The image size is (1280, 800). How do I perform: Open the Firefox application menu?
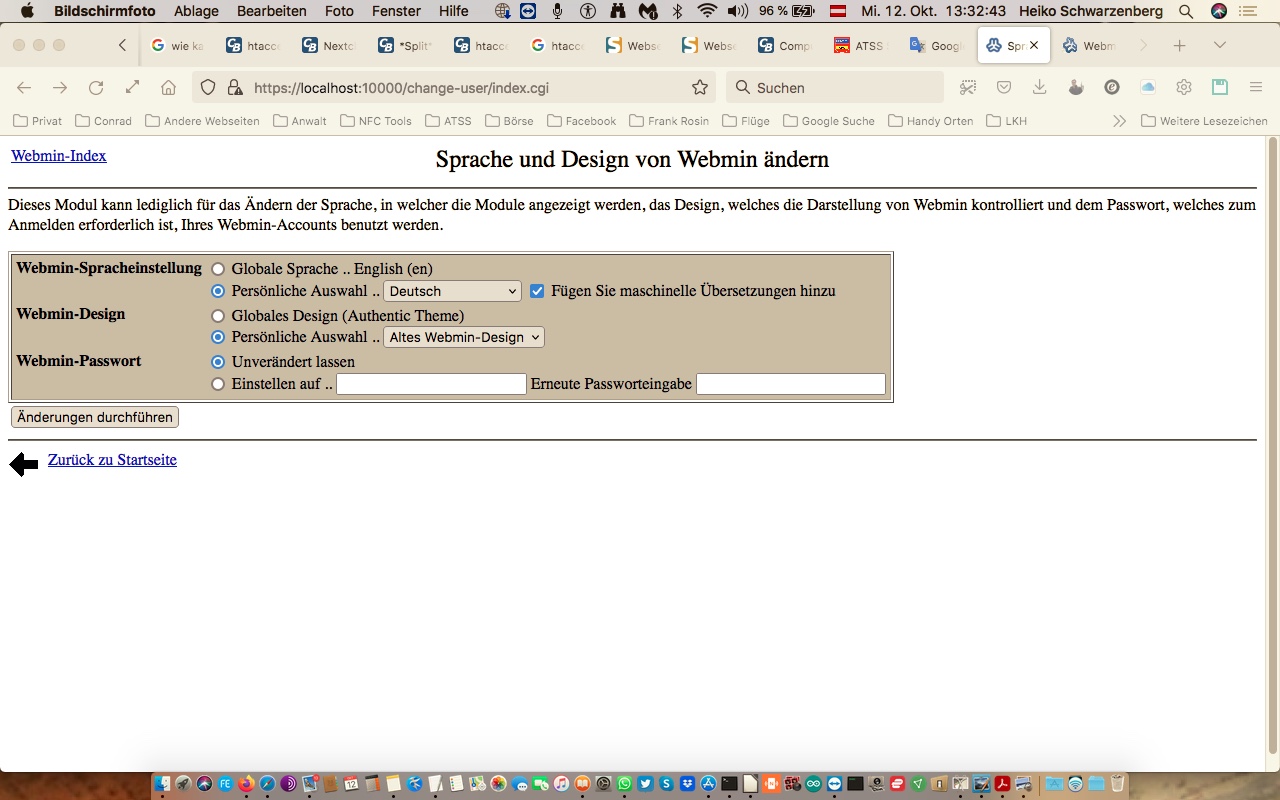coord(1256,88)
